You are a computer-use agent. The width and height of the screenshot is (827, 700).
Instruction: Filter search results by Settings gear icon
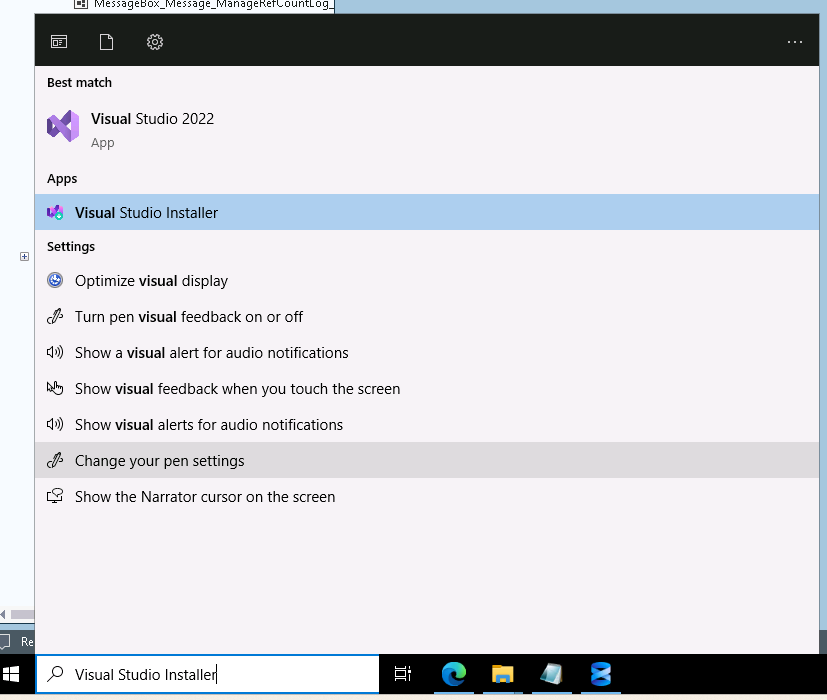[155, 42]
